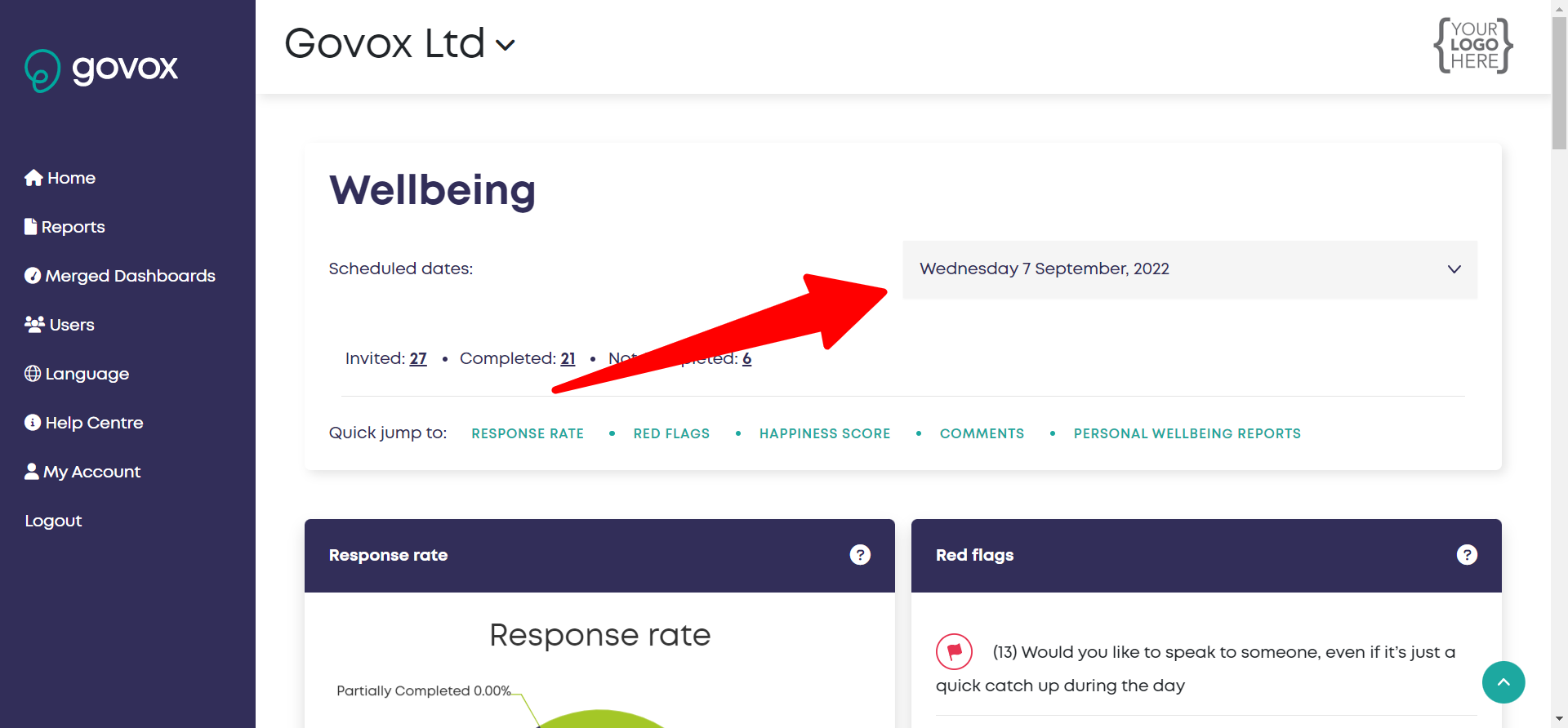Click the Users group icon

(34, 324)
